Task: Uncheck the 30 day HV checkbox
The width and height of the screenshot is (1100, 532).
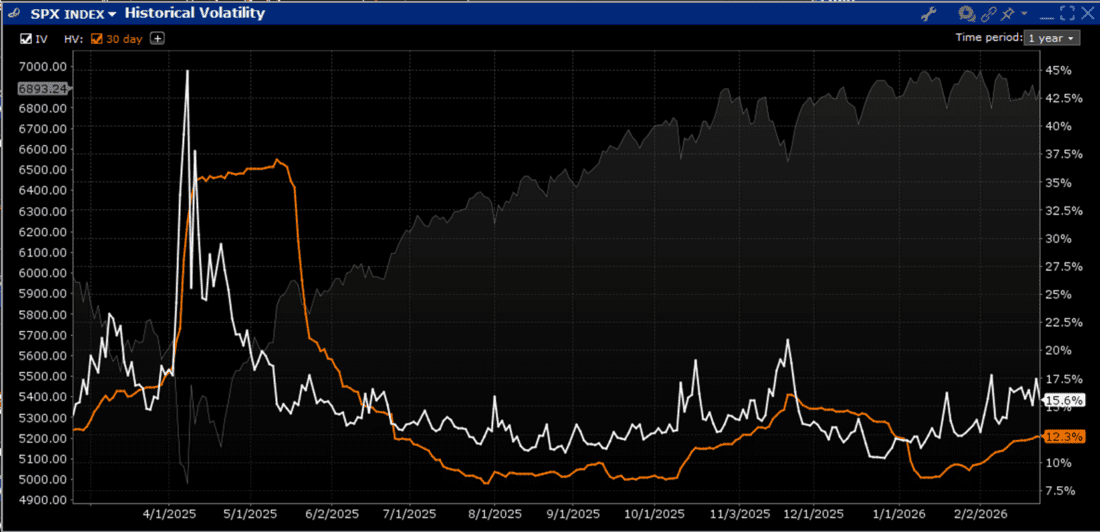Action: point(96,39)
